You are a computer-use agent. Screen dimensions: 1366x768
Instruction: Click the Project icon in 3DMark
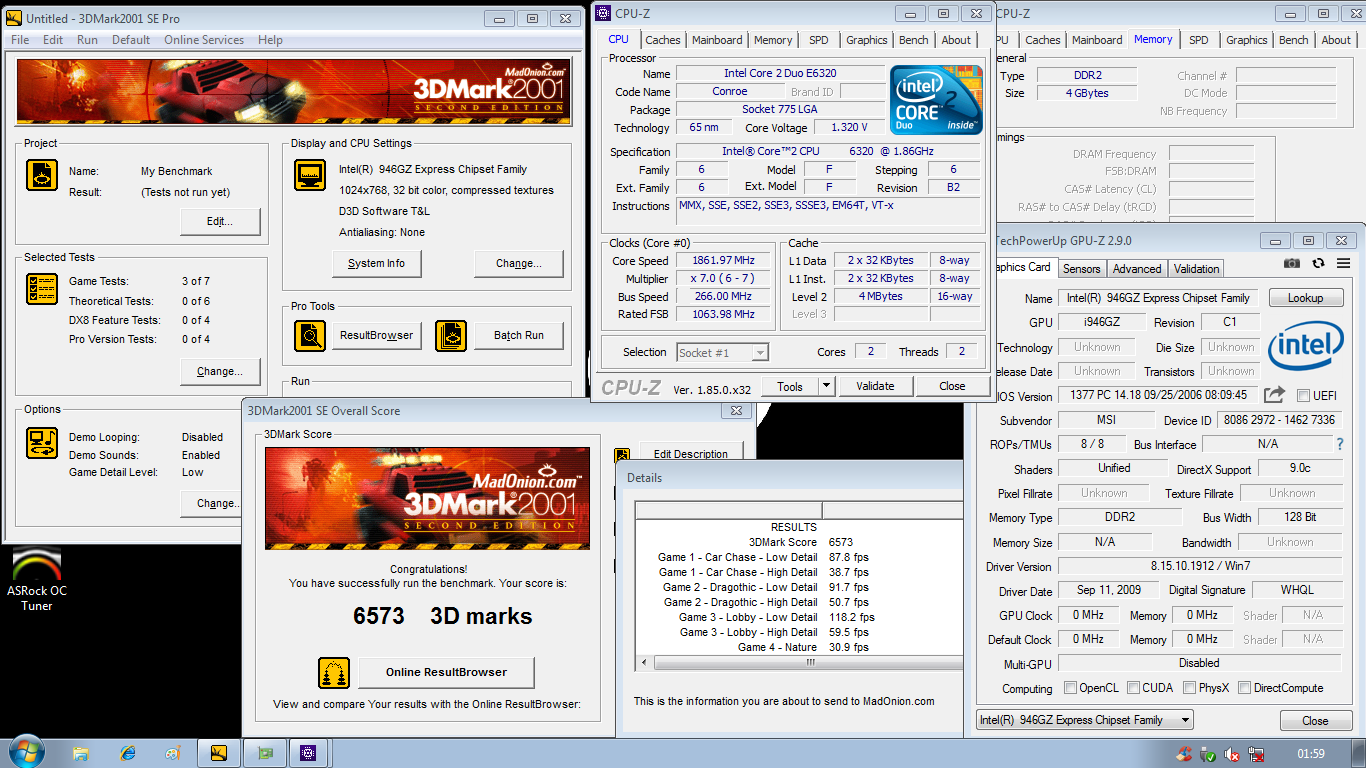coord(42,175)
